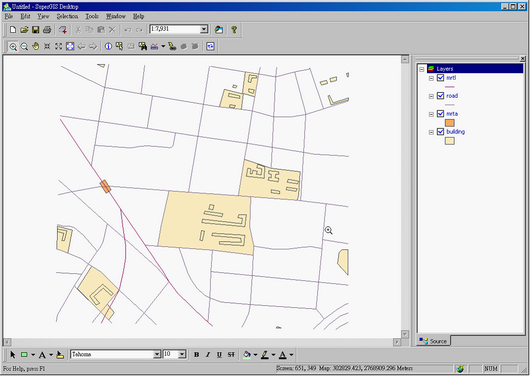Click the orange mrta legend swatch
The height and width of the screenshot is (376, 530).
coord(450,123)
